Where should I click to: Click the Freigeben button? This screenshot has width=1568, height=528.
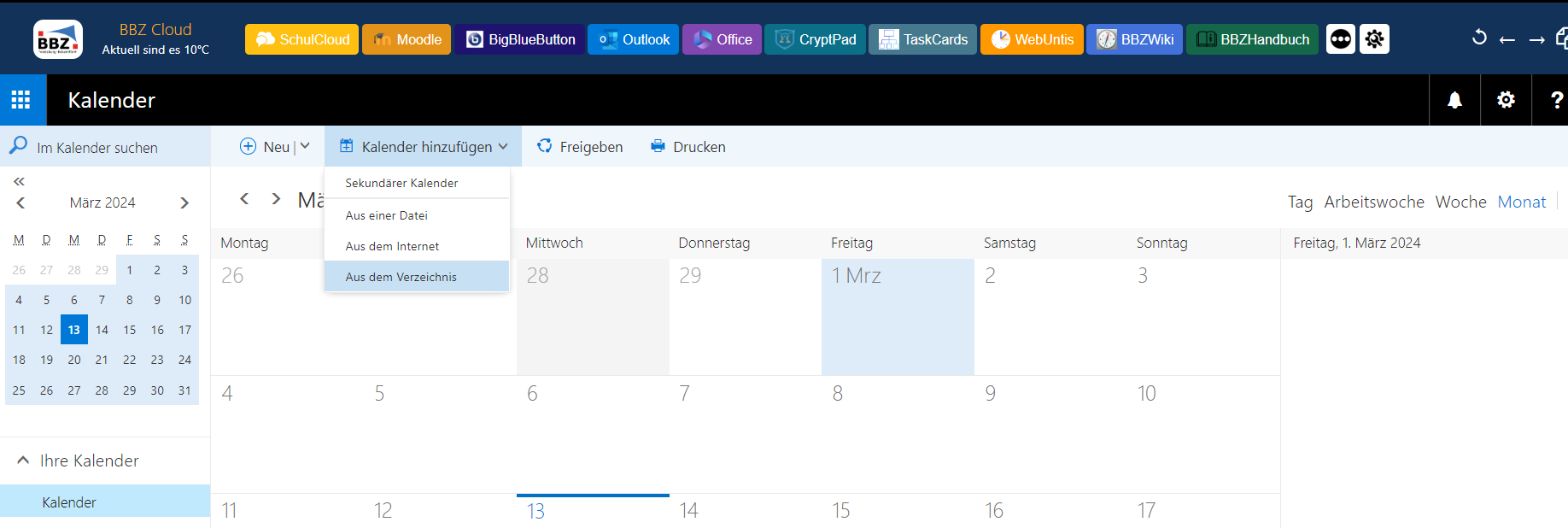click(580, 147)
